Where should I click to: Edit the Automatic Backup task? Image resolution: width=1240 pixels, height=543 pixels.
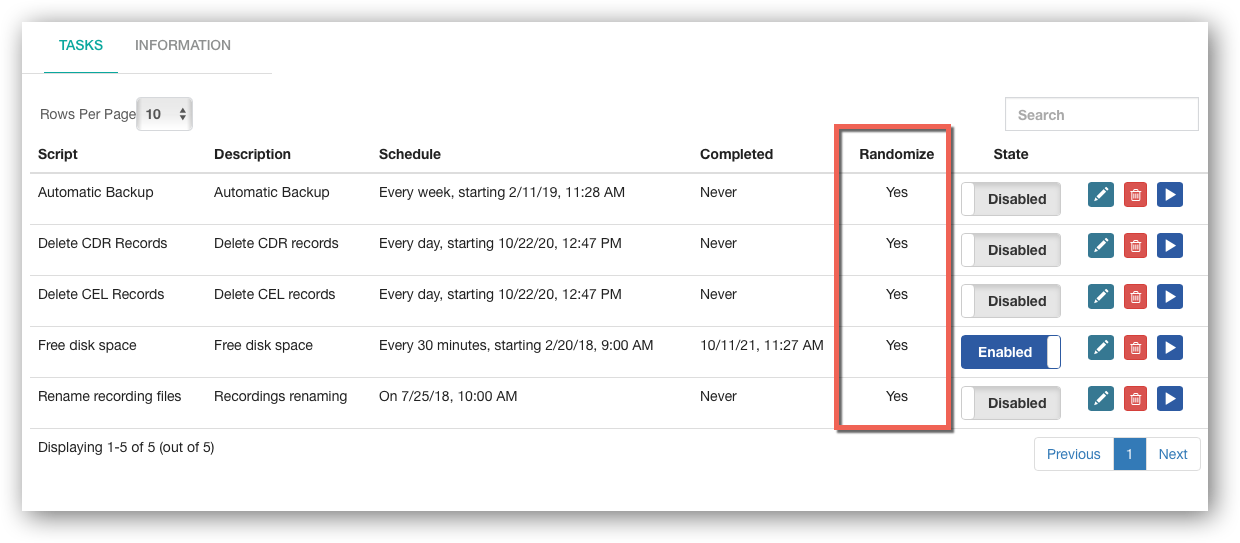(1101, 194)
